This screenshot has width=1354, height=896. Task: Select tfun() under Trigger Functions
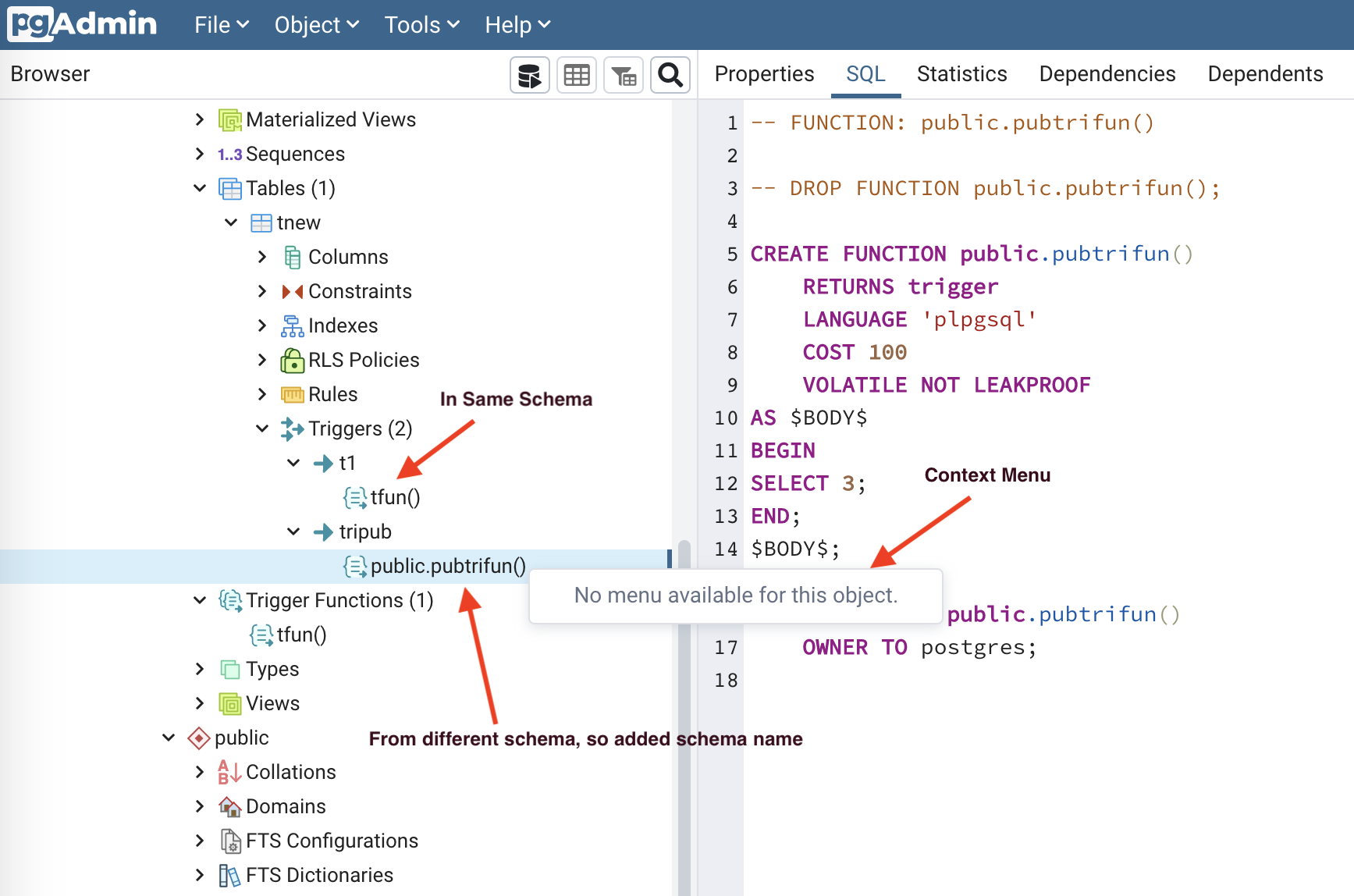click(301, 635)
